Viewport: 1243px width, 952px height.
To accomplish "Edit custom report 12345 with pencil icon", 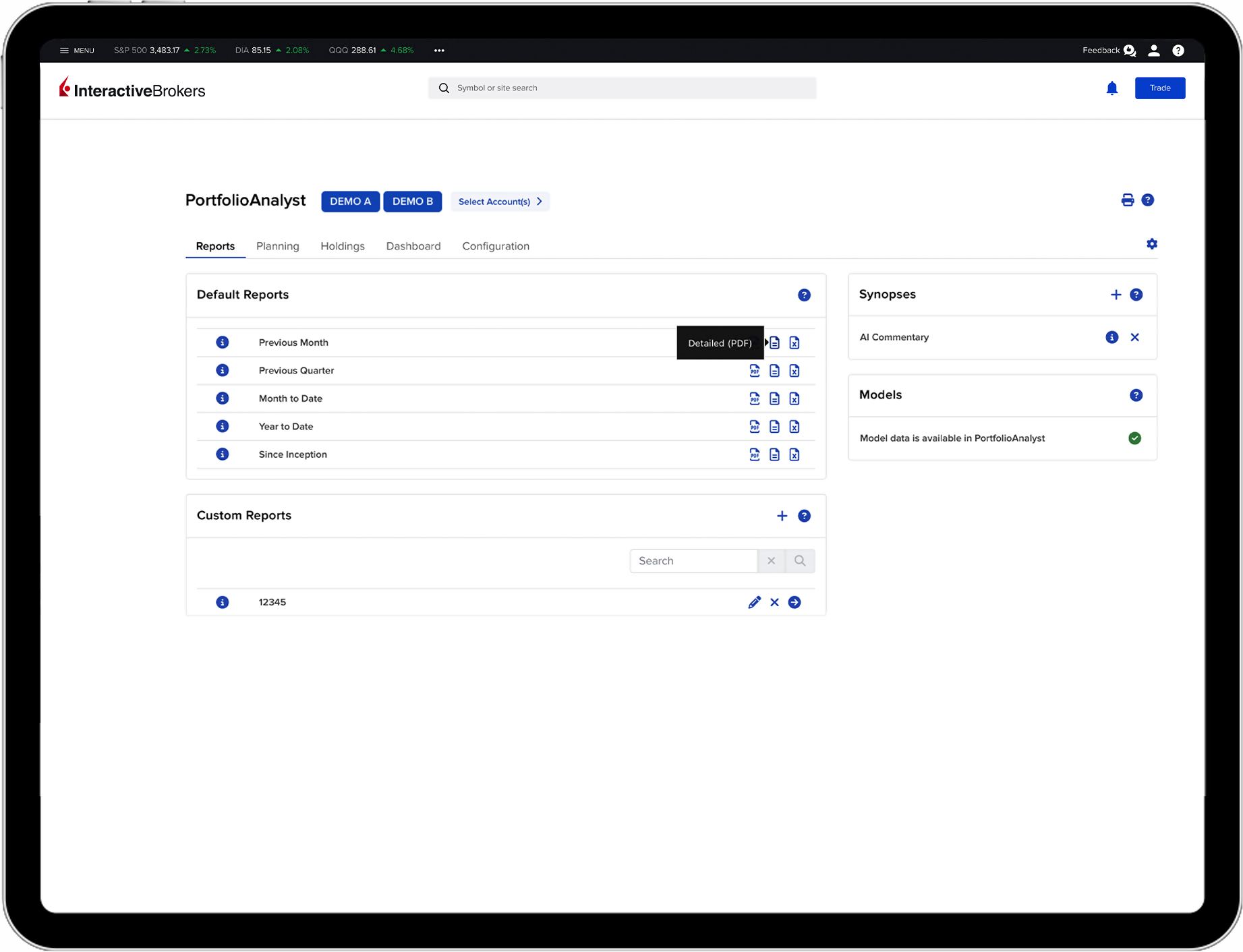I will pyautogui.click(x=754, y=602).
